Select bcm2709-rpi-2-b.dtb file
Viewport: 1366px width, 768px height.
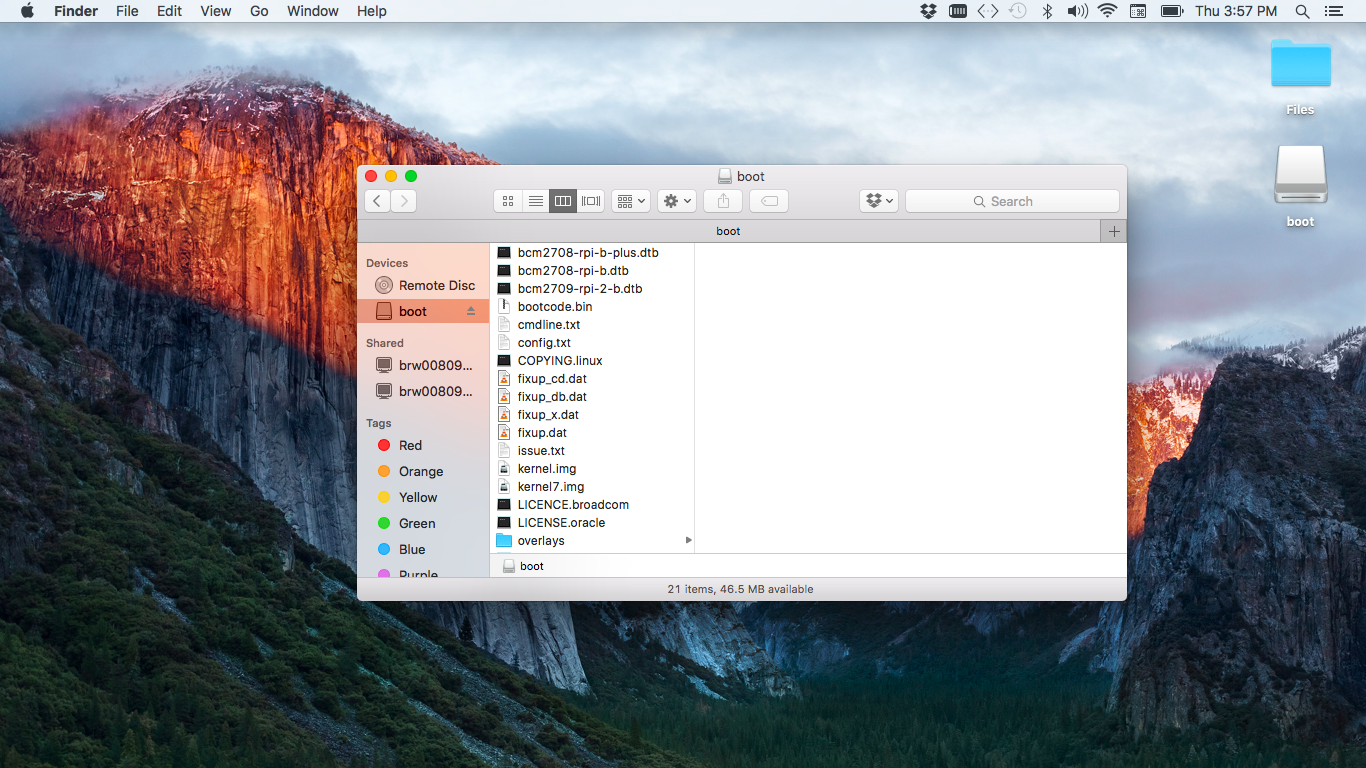pyautogui.click(x=593, y=289)
